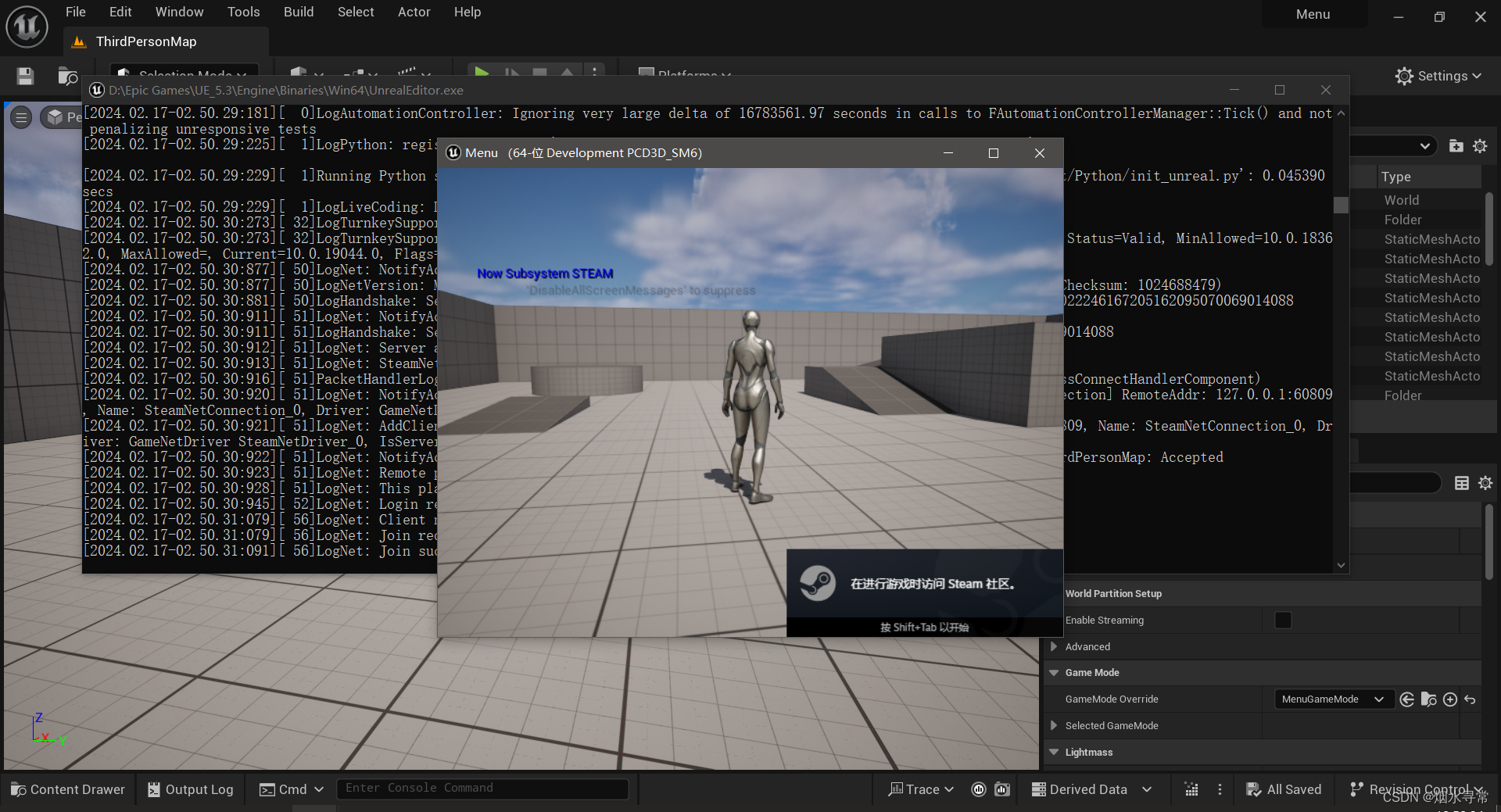
Task: Click the source code compile grid icon
Action: pos(1191,789)
